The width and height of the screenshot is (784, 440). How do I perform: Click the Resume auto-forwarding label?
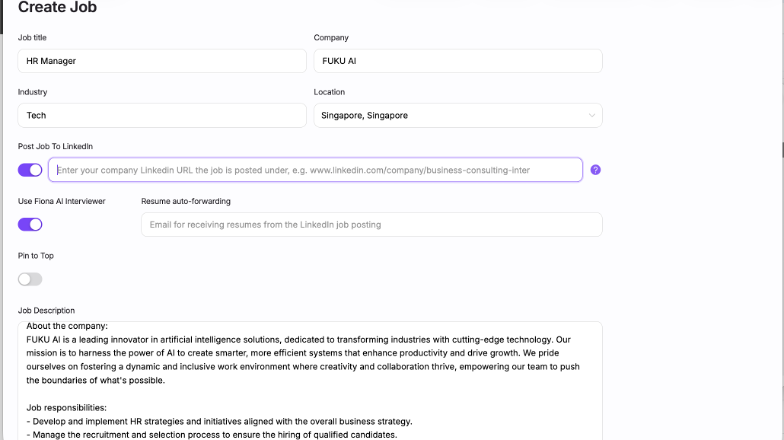pos(186,201)
